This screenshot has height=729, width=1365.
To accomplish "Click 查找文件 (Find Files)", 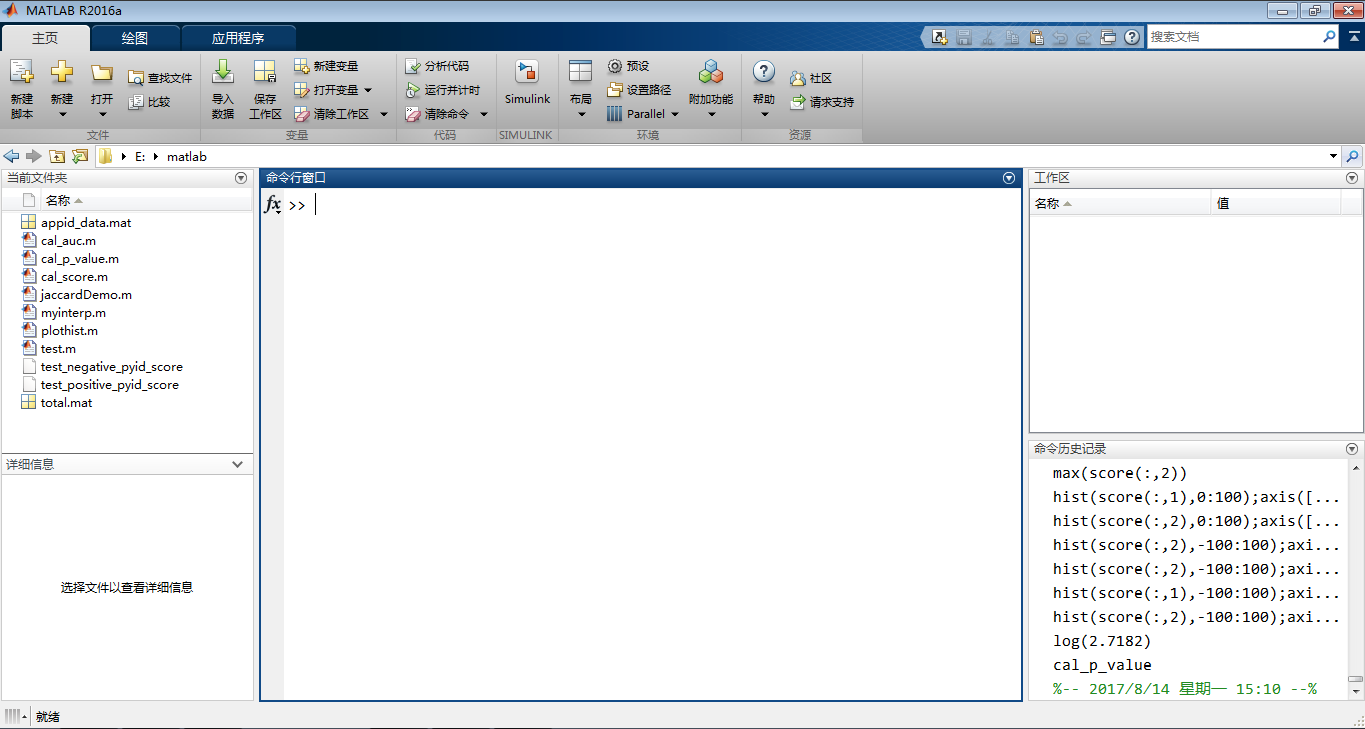I will (160, 78).
